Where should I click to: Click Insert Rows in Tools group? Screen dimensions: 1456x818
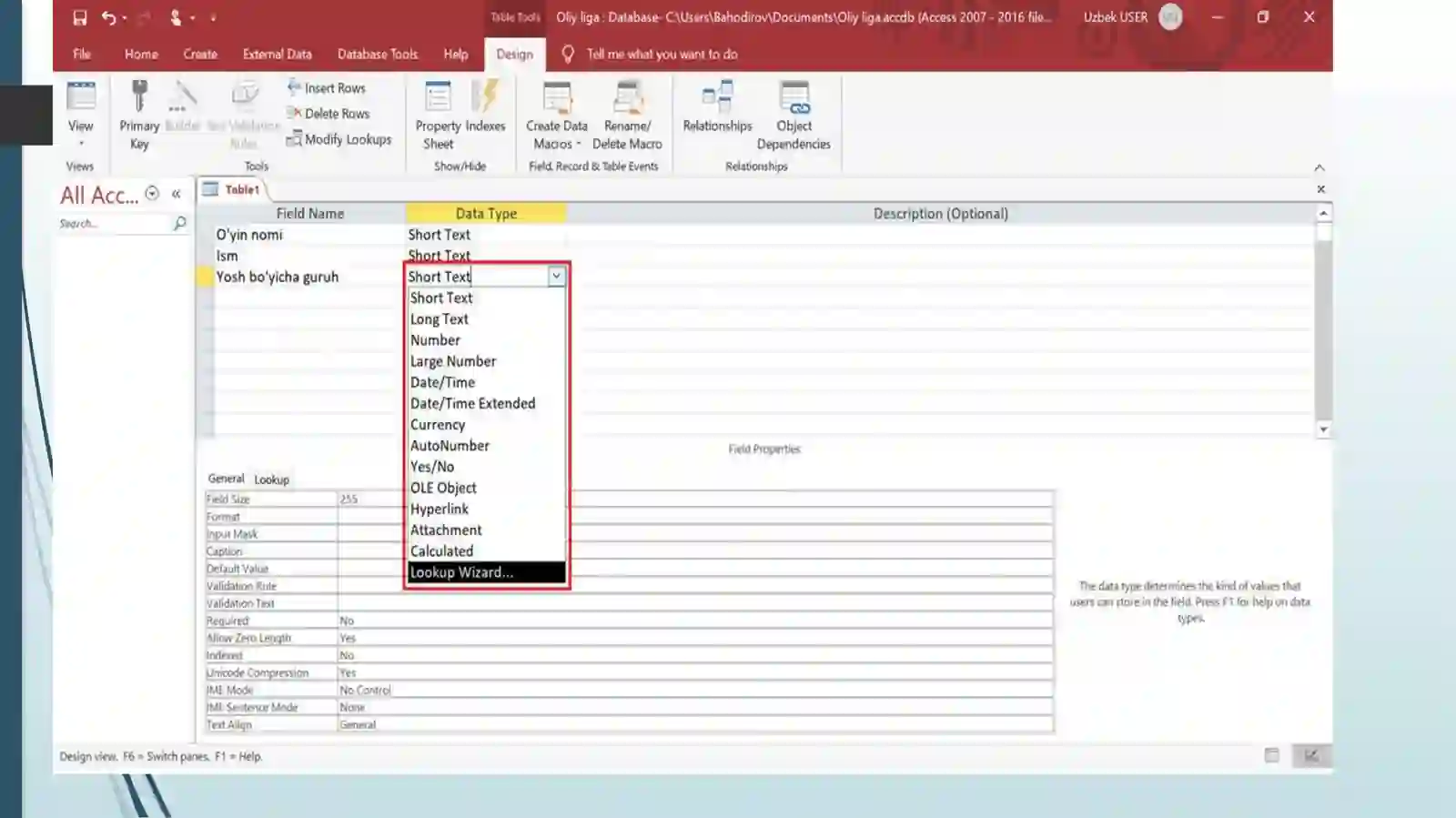pyautogui.click(x=326, y=88)
